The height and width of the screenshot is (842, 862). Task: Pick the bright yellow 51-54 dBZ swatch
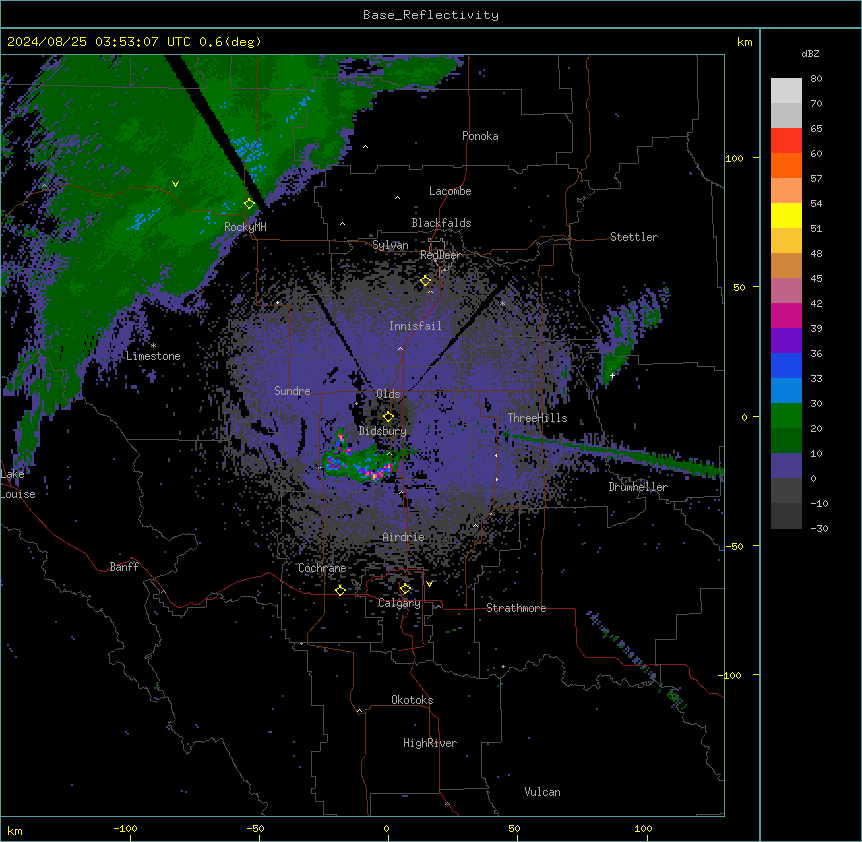click(x=786, y=215)
